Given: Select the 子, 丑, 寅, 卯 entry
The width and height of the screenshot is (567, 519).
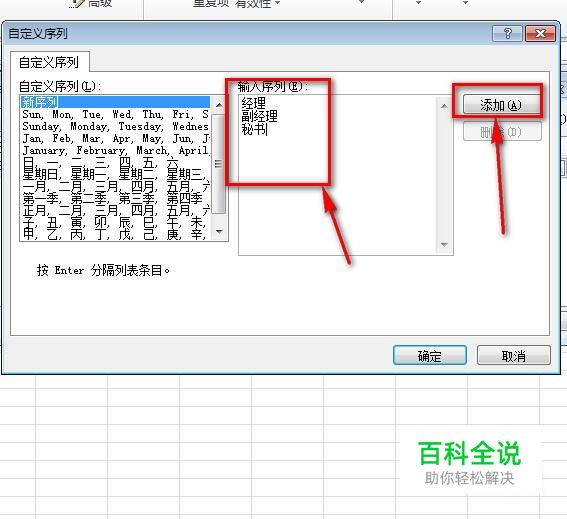Looking at the screenshot, I should (115, 222).
